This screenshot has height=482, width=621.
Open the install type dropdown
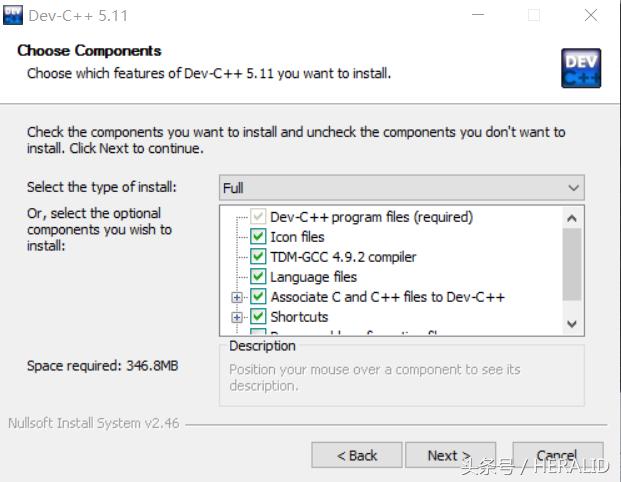click(401, 188)
